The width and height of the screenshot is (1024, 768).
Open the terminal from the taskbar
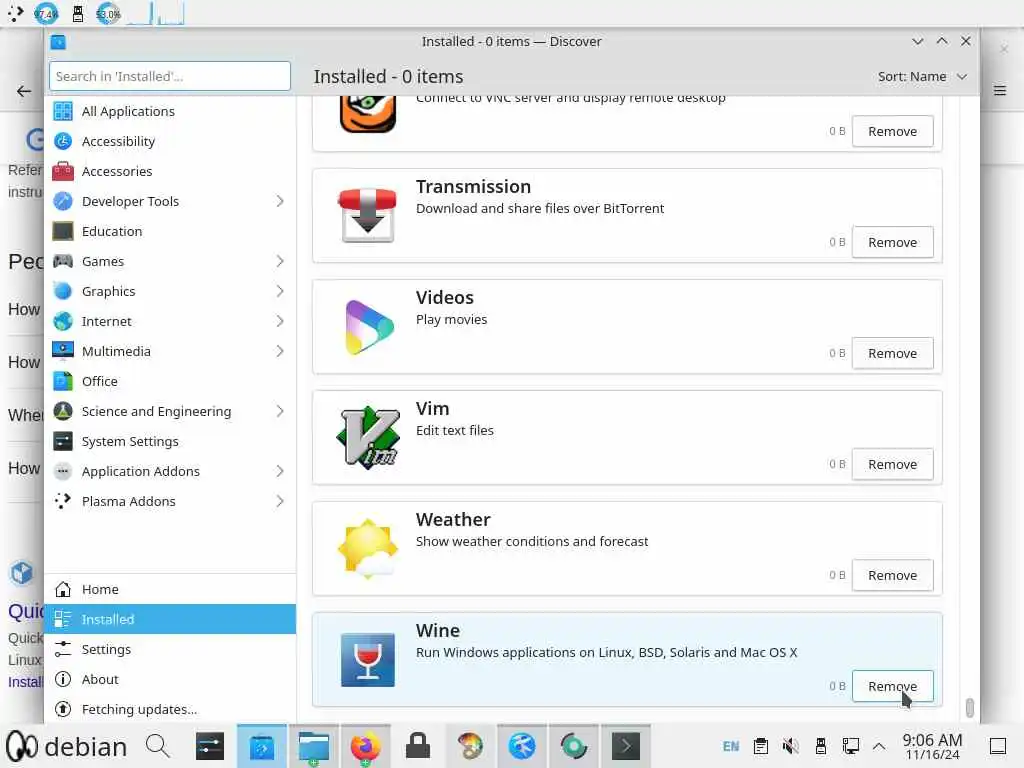(x=626, y=746)
